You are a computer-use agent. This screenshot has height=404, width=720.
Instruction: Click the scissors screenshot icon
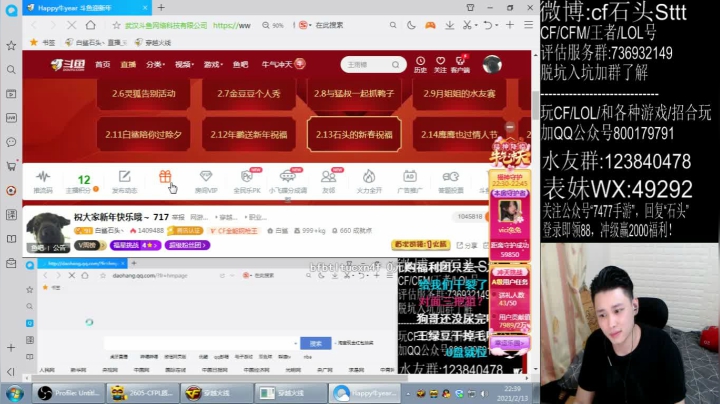pos(467,25)
